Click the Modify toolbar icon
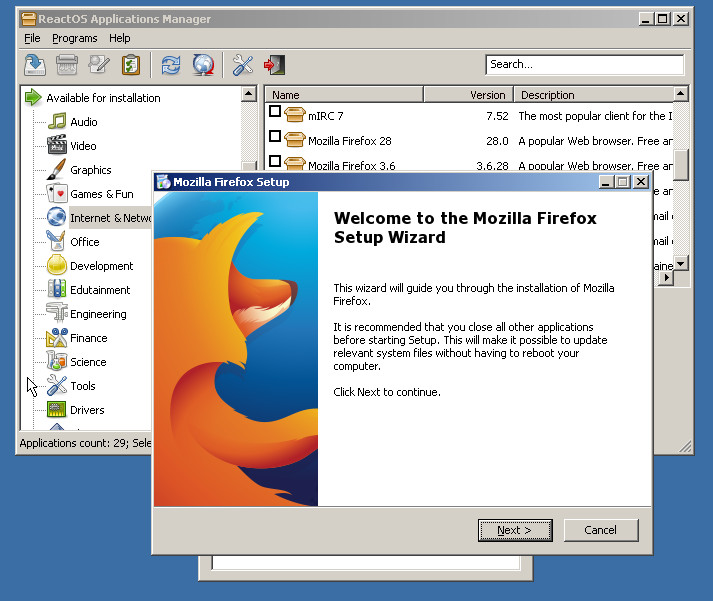 (99, 65)
